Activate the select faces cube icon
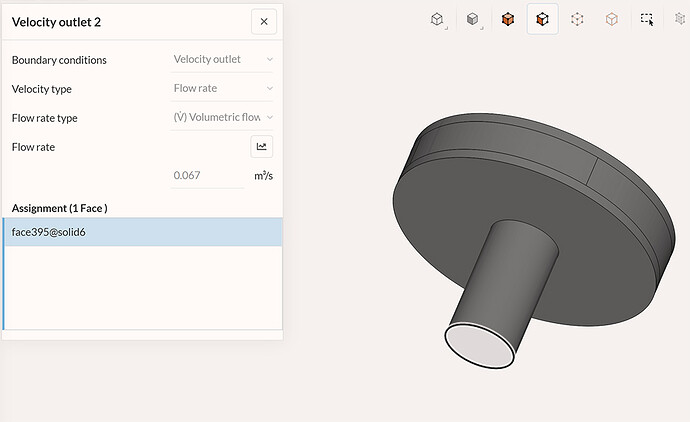690x422 pixels. (x=543, y=19)
